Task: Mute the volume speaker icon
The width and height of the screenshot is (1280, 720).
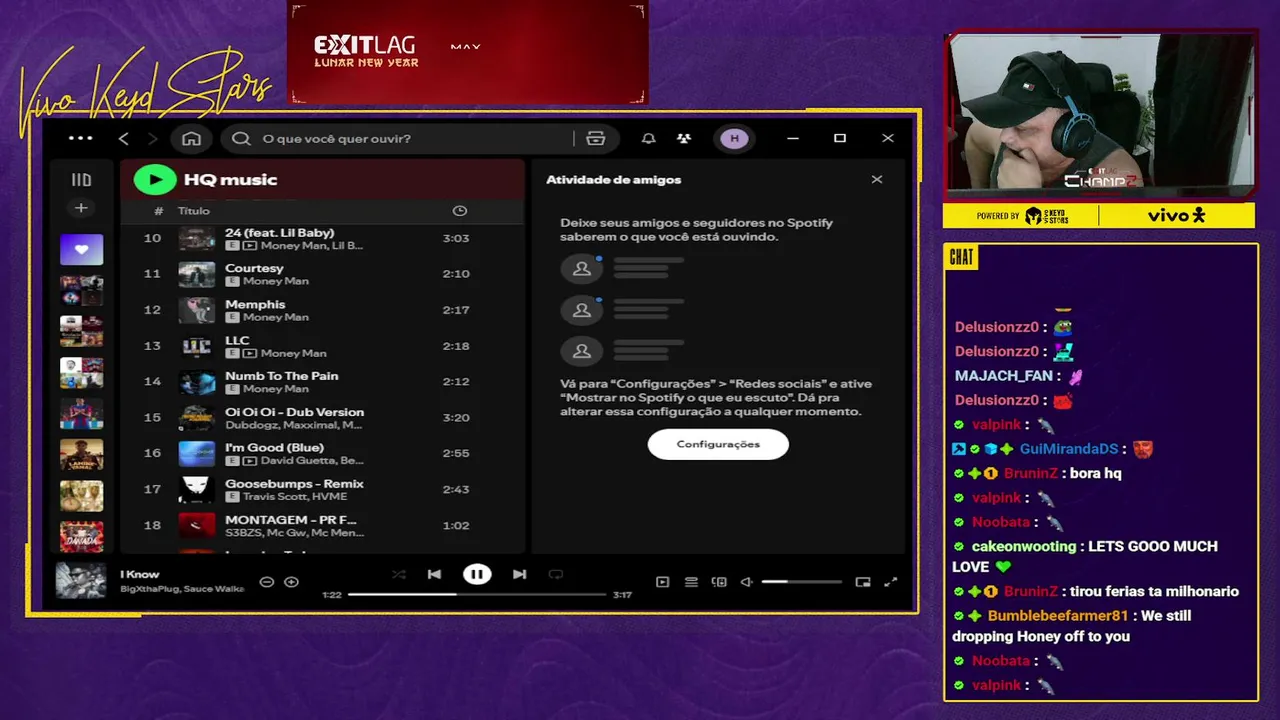Action: tap(746, 582)
